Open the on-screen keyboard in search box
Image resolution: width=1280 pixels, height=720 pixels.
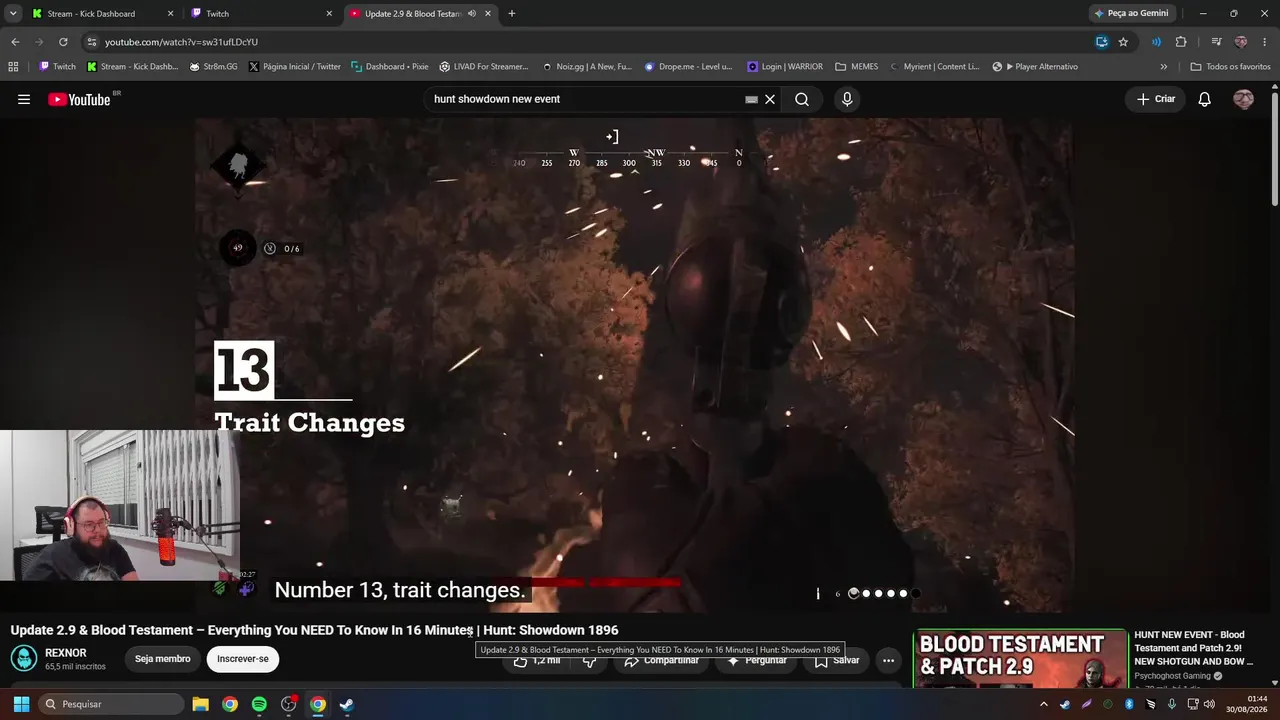(x=751, y=99)
